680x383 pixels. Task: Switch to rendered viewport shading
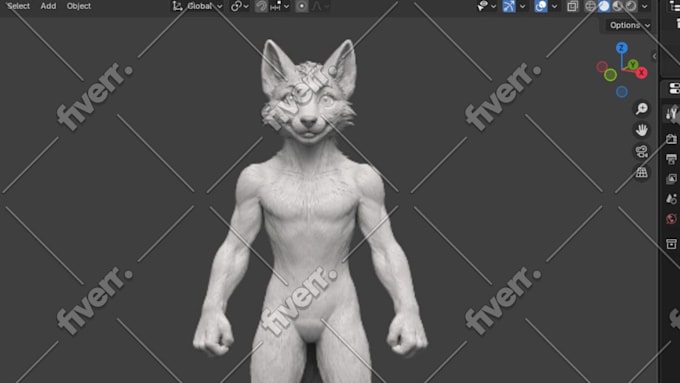(x=631, y=6)
